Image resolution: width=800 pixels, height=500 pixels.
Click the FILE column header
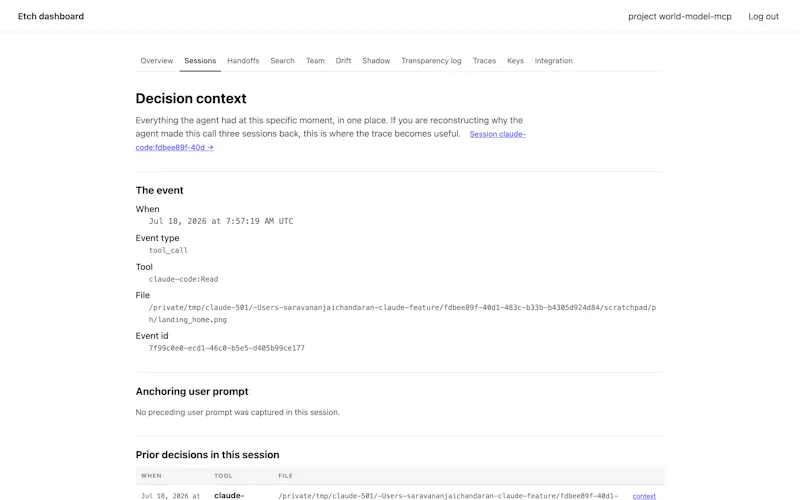point(285,476)
